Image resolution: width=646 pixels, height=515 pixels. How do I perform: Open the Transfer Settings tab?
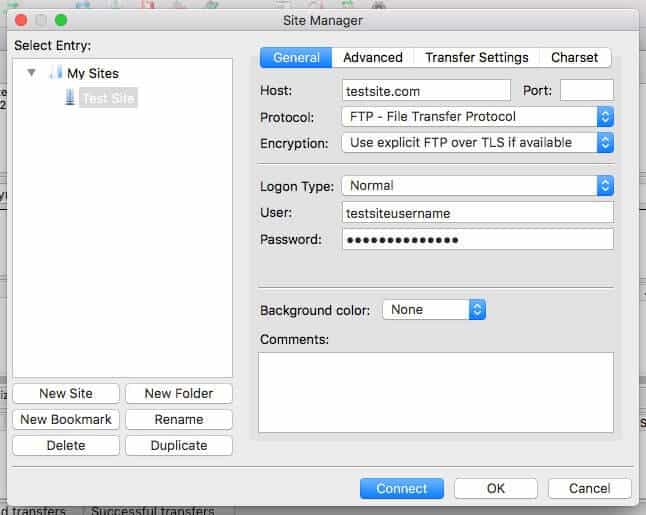[x=477, y=57]
